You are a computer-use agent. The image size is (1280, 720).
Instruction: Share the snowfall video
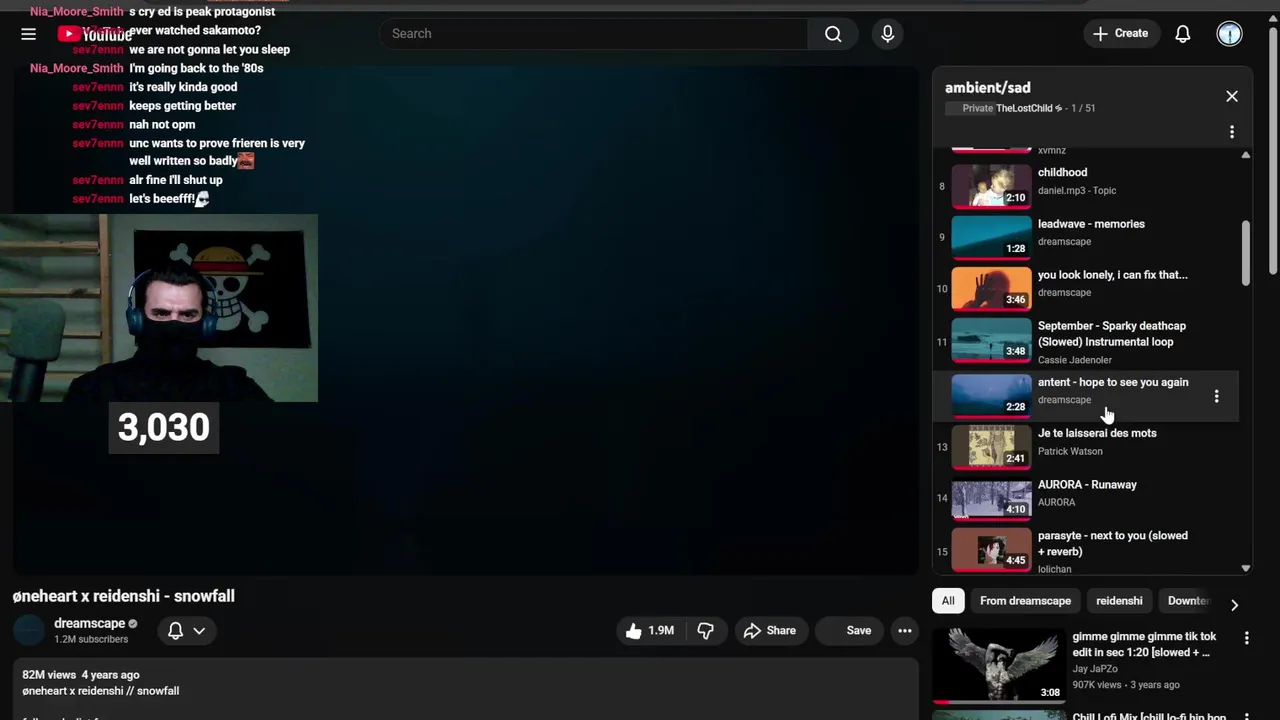point(770,631)
